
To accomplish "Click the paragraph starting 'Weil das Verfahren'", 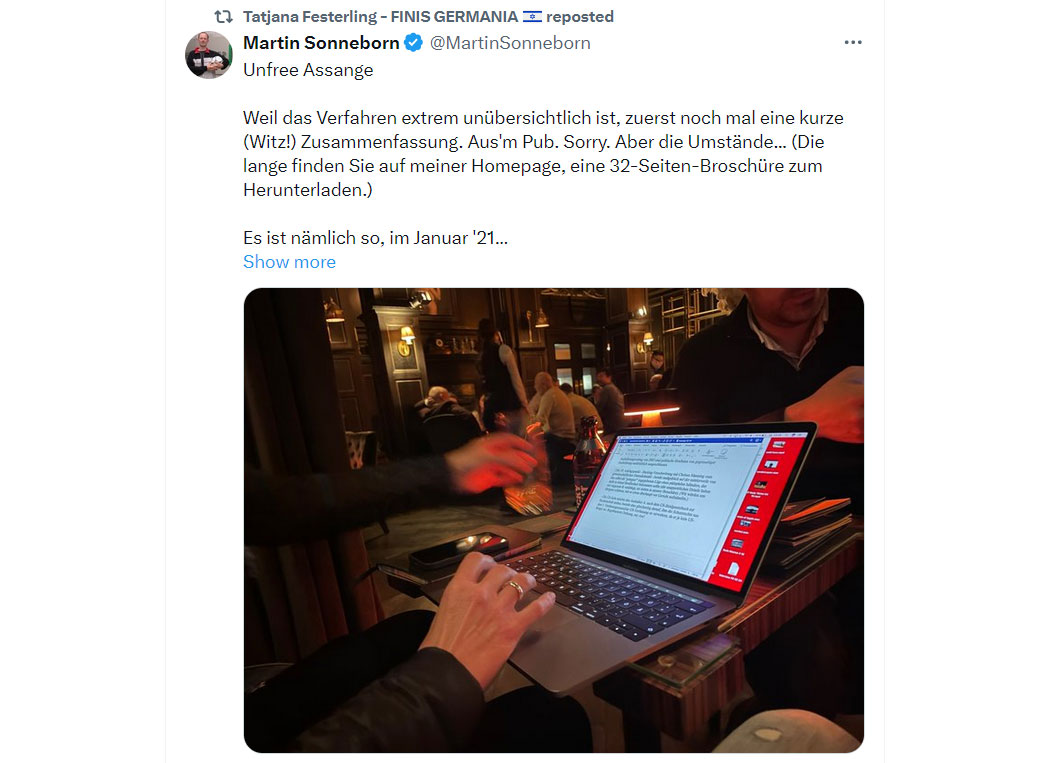I will click(543, 154).
